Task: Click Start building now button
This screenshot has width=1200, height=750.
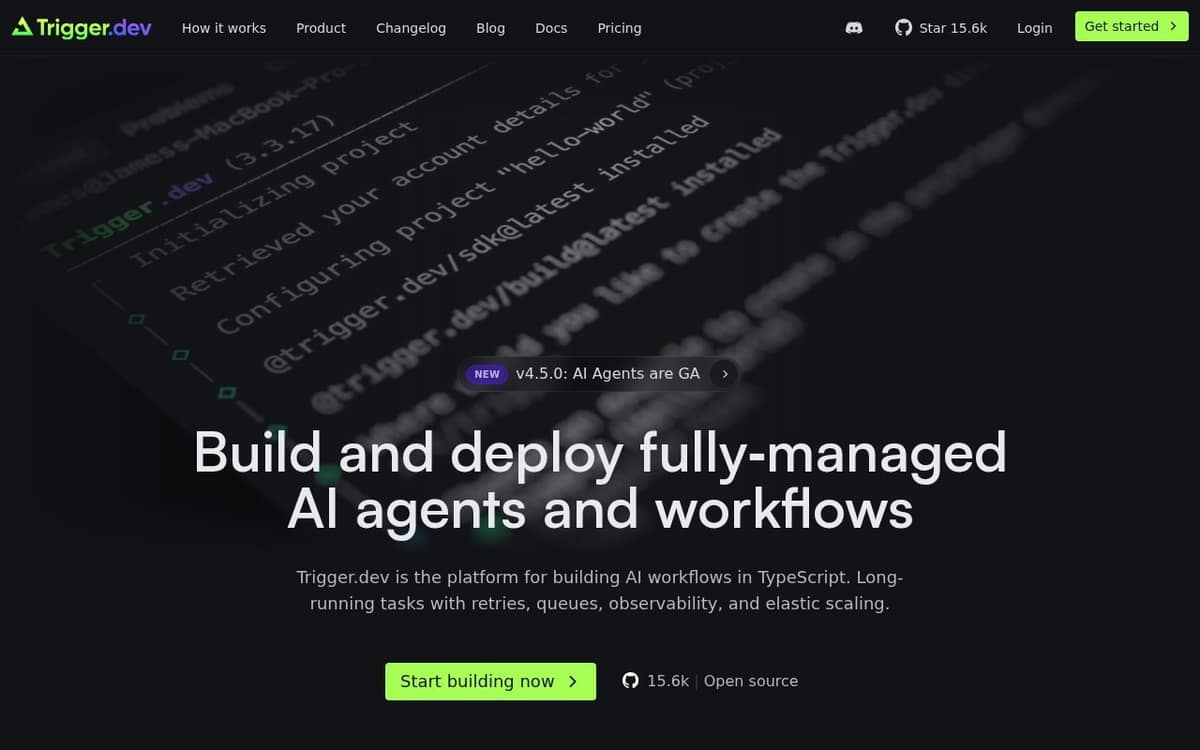Action: click(x=490, y=681)
